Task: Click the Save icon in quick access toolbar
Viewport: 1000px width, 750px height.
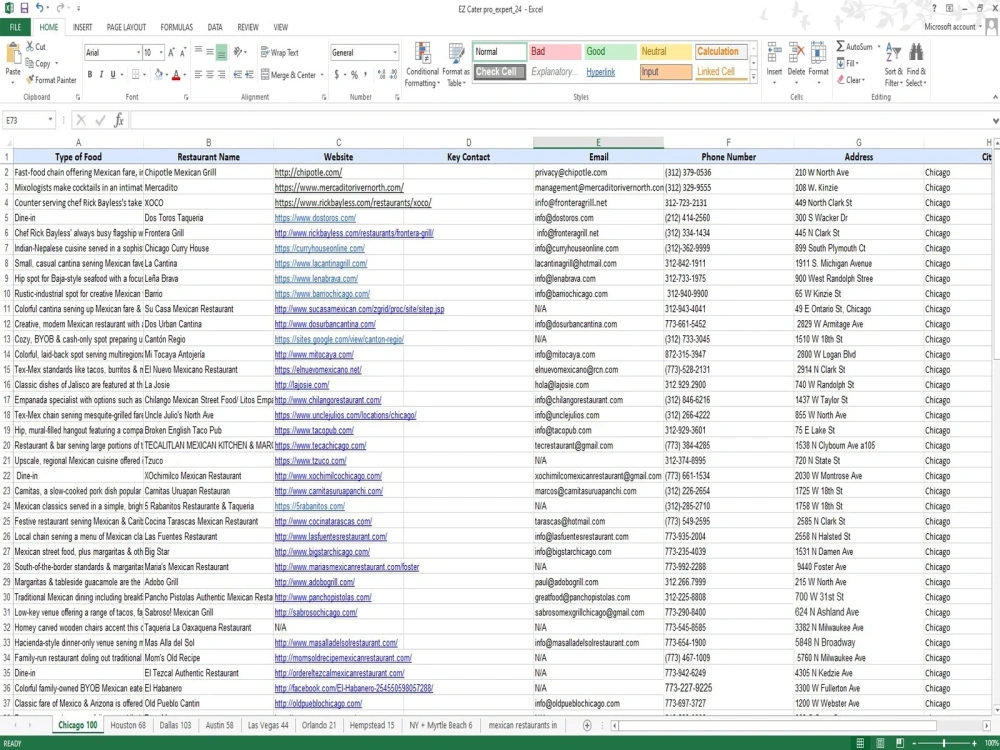Action: coord(24,8)
